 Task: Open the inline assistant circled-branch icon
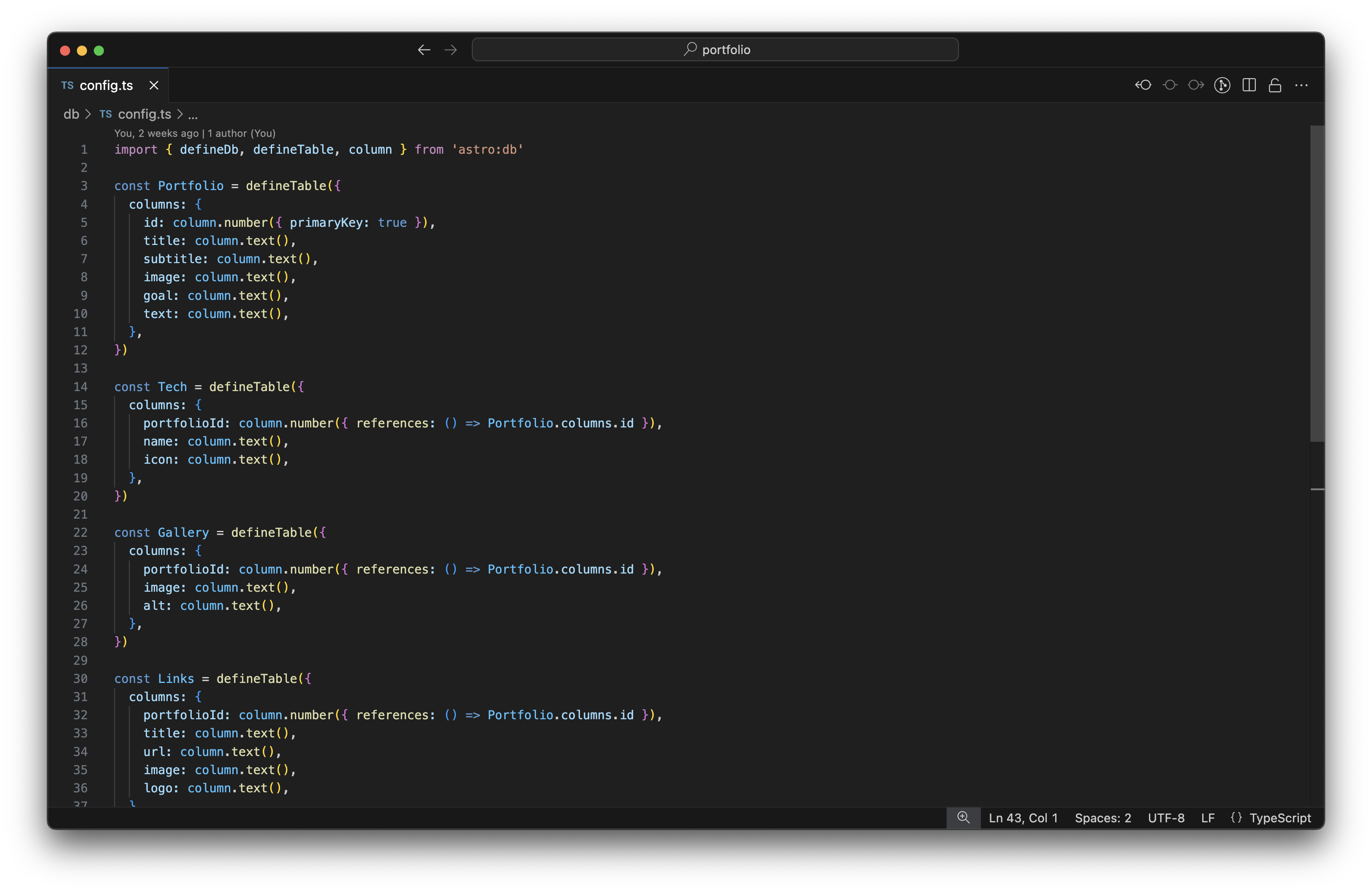1222,85
